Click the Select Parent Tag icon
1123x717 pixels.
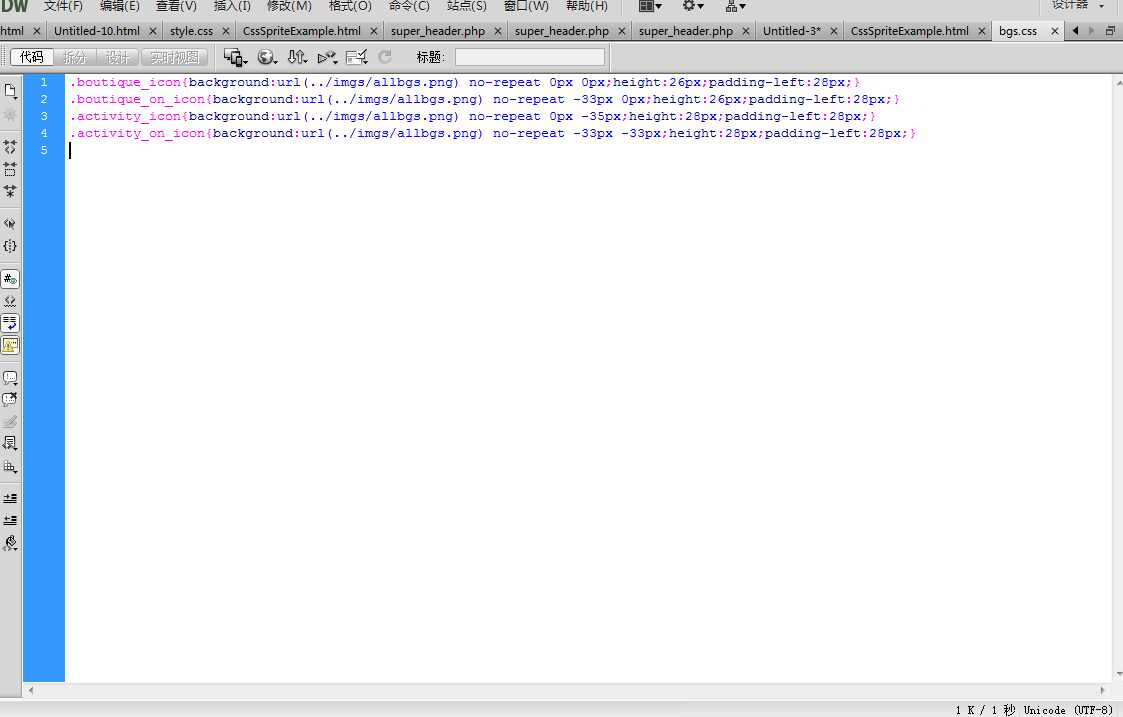10,223
